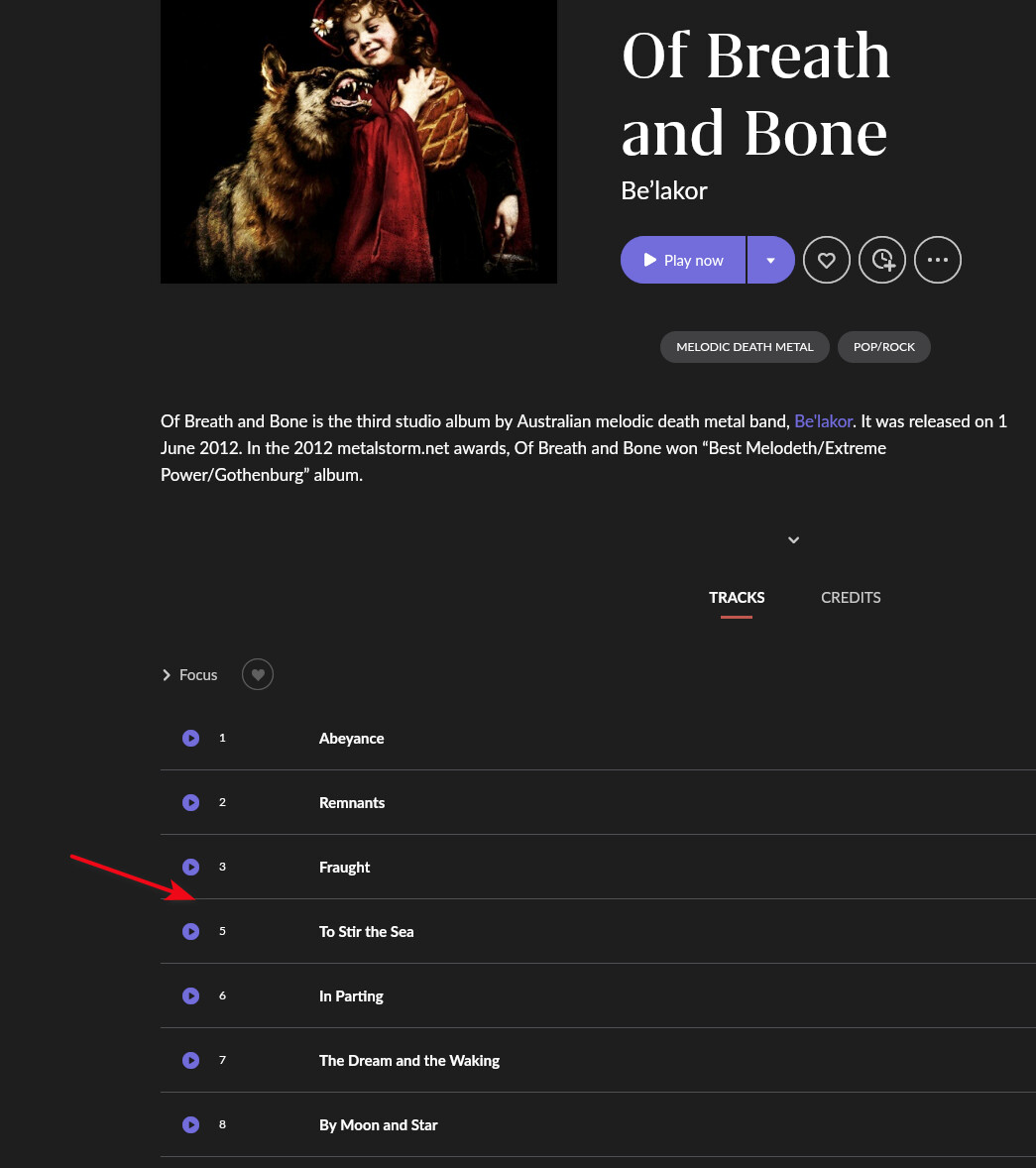Select the Fraught track title
Viewport: 1036px width, 1168px height.
(x=344, y=867)
